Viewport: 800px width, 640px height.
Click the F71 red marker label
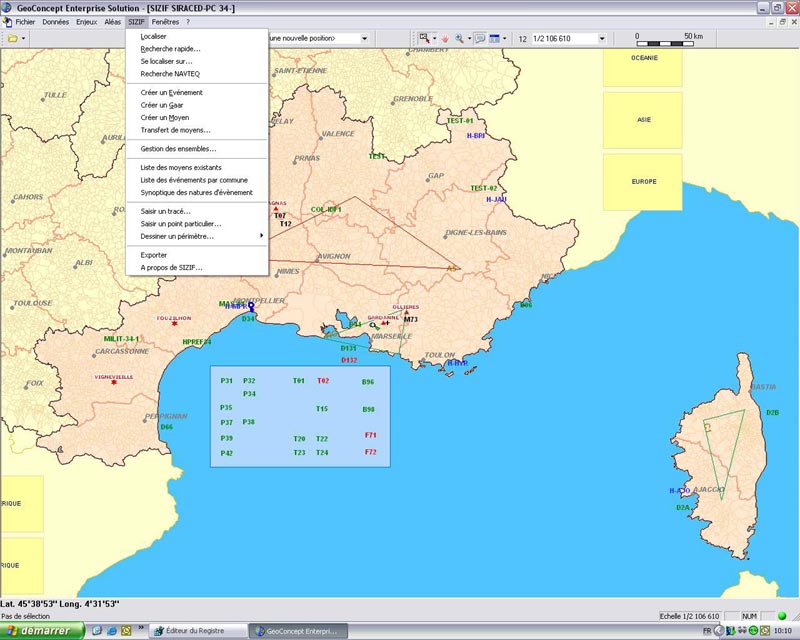[x=370, y=435]
